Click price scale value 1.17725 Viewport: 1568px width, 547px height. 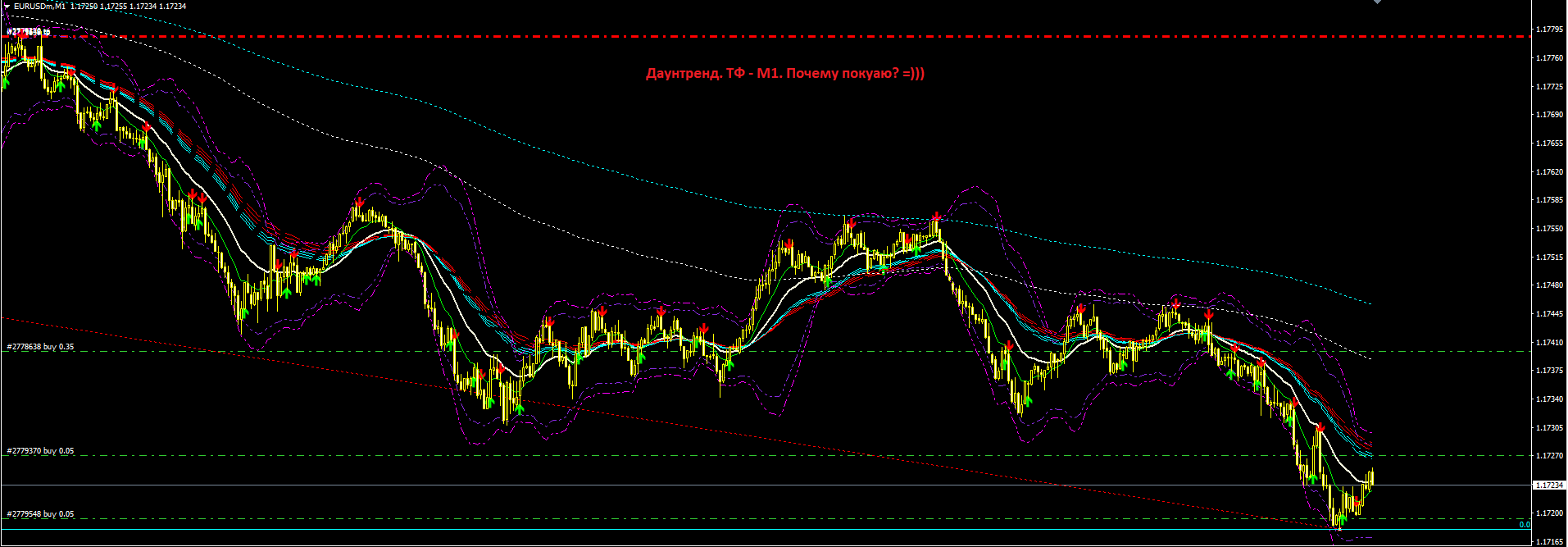pyautogui.click(x=1548, y=86)
